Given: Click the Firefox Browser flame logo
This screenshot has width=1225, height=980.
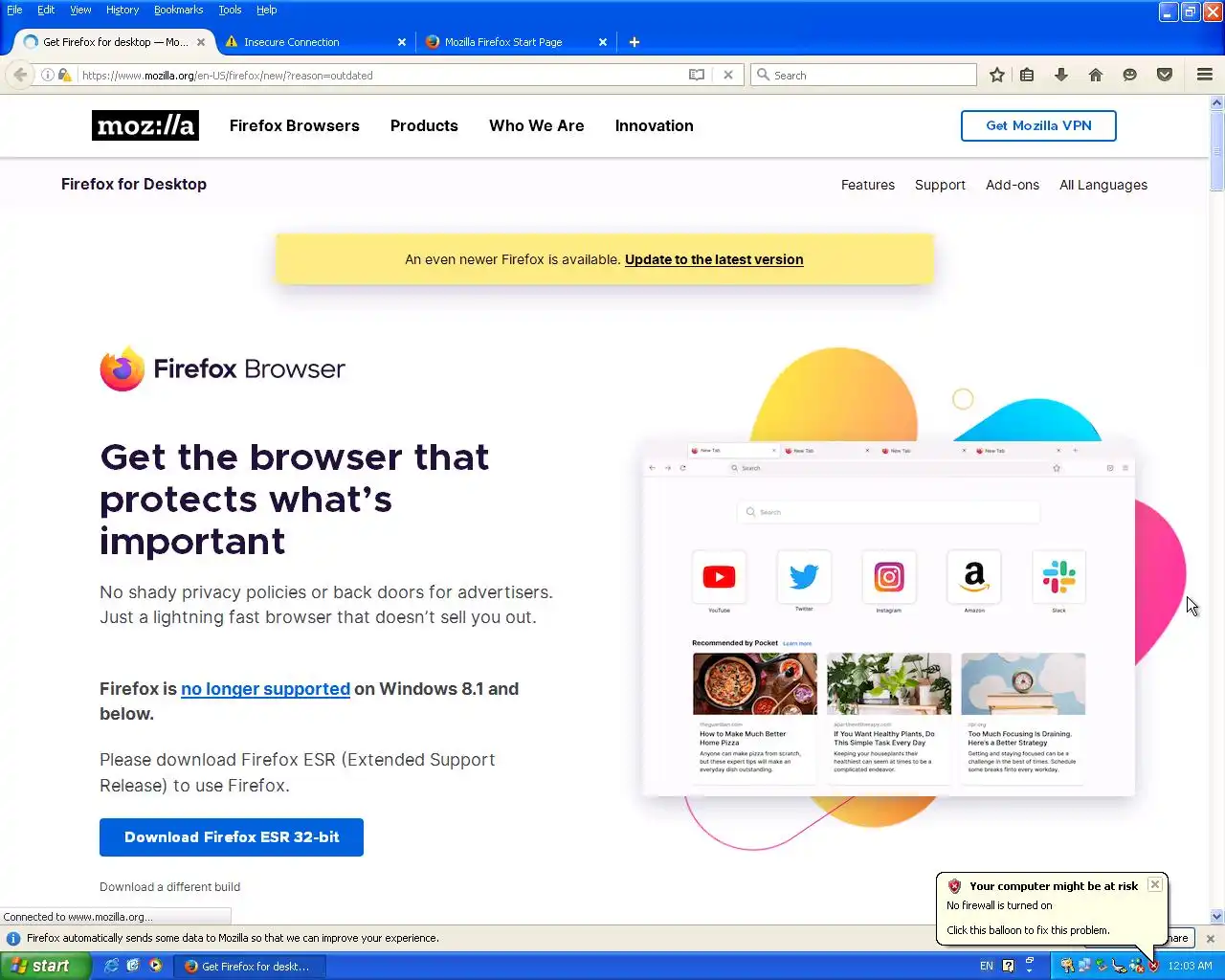Looking at the screenshot, I should 122,369.
